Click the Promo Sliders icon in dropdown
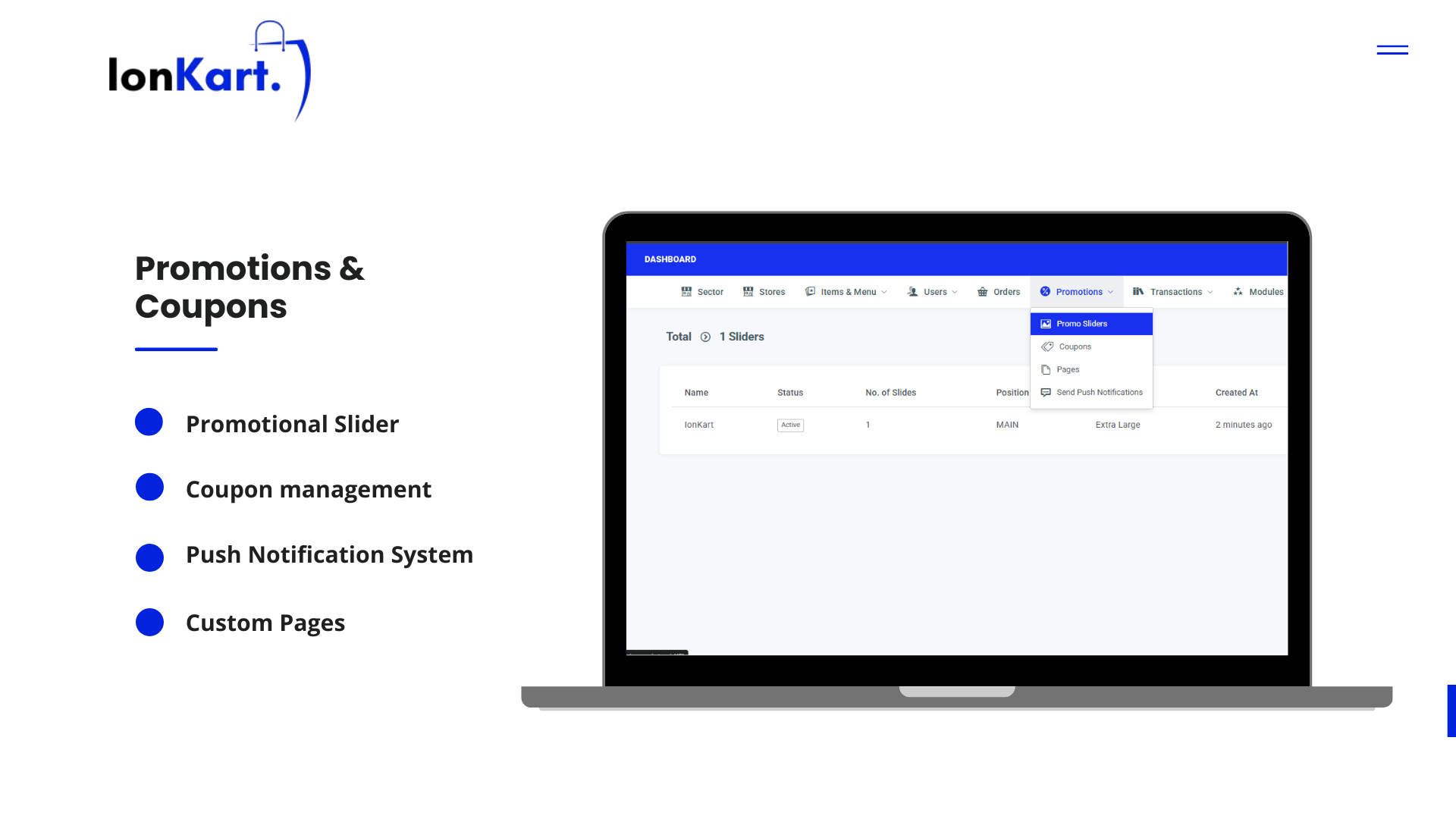This screenshot has width=1456, height=819. [x=1046, y=323]
